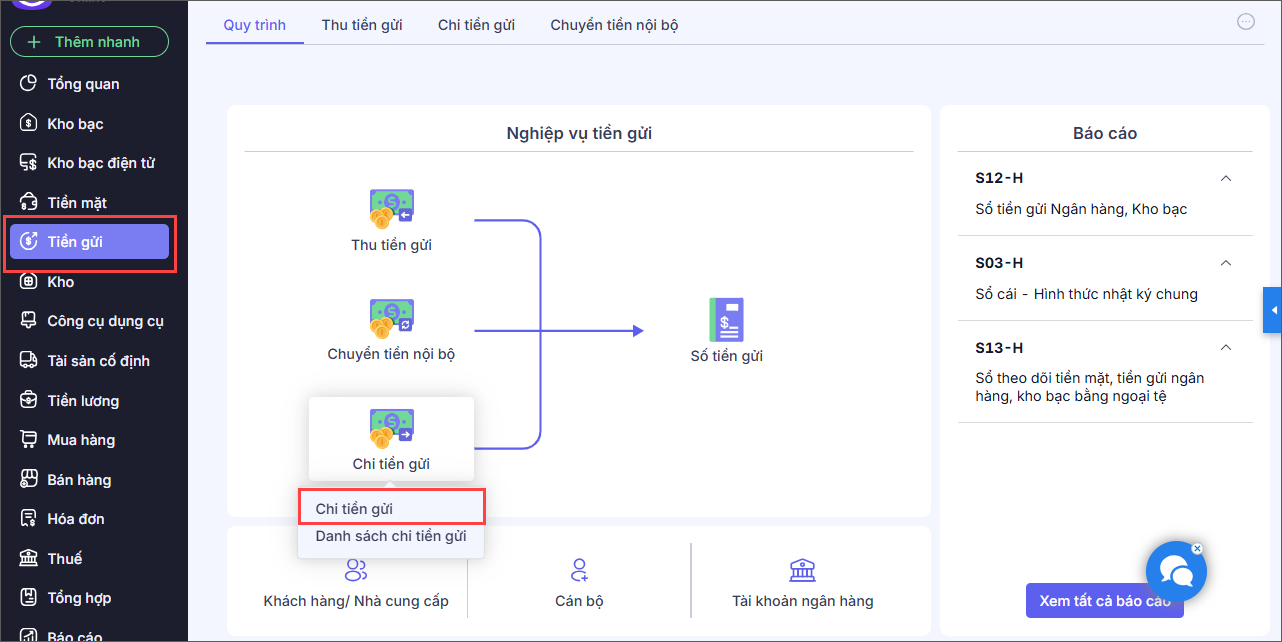Click the Thu tiền gửi money icon

pos(391,209)
